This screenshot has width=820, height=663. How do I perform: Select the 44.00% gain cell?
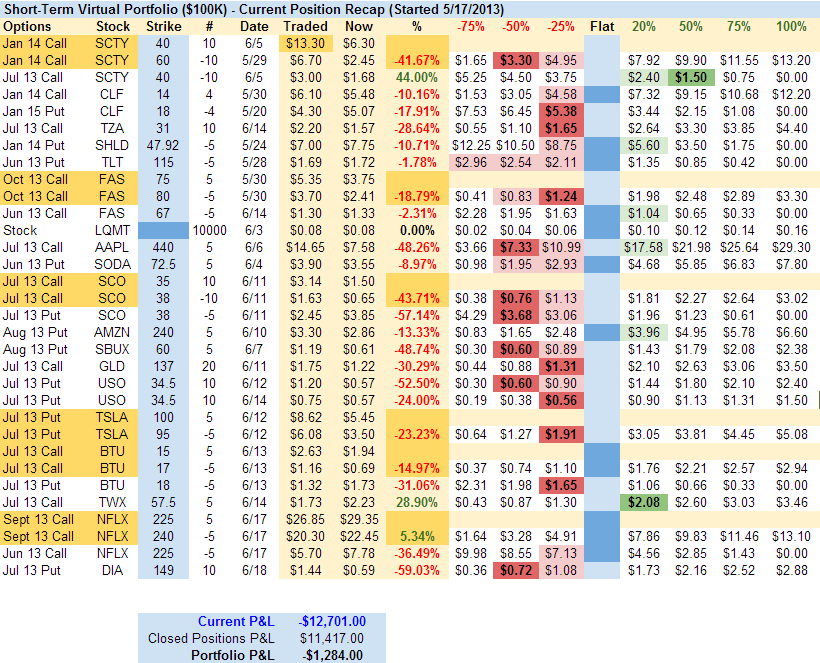point(417,76)
